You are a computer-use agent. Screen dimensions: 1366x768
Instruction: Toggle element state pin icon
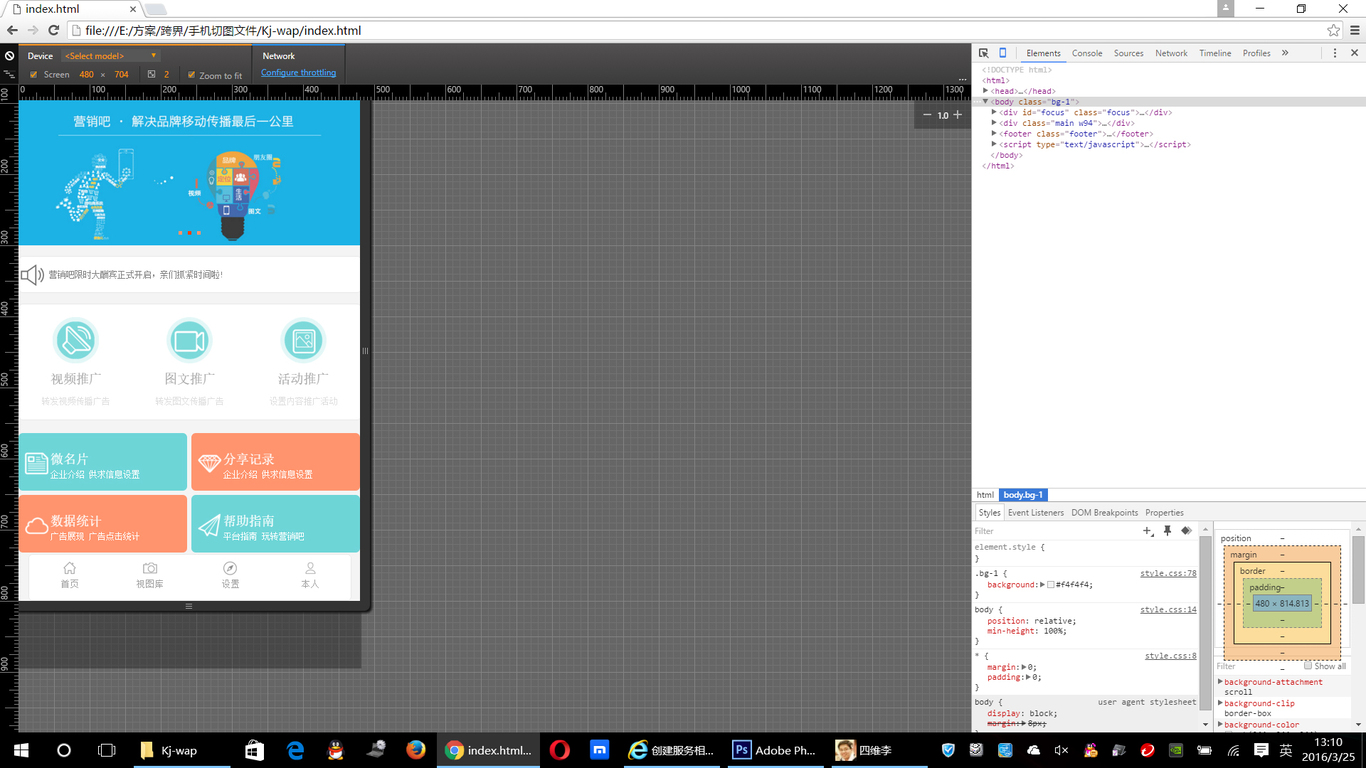(x=1167, y=531)
